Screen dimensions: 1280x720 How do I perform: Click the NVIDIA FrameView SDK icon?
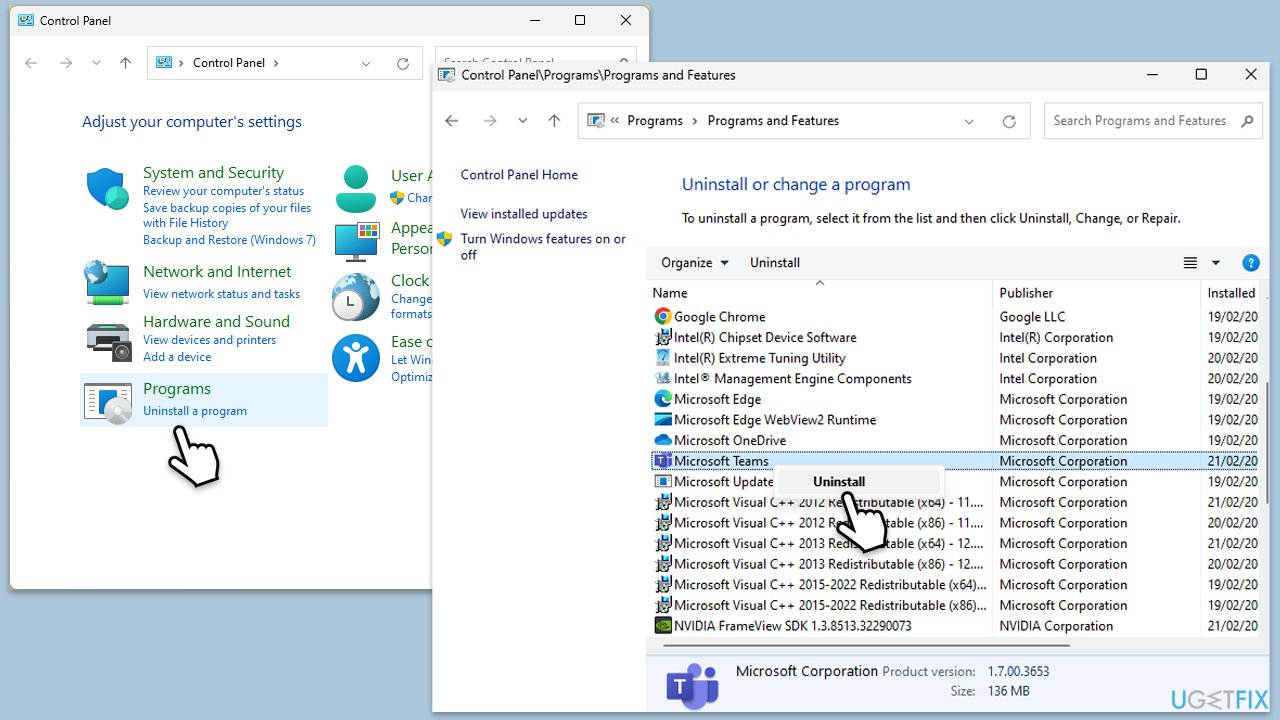pos(662,626)
